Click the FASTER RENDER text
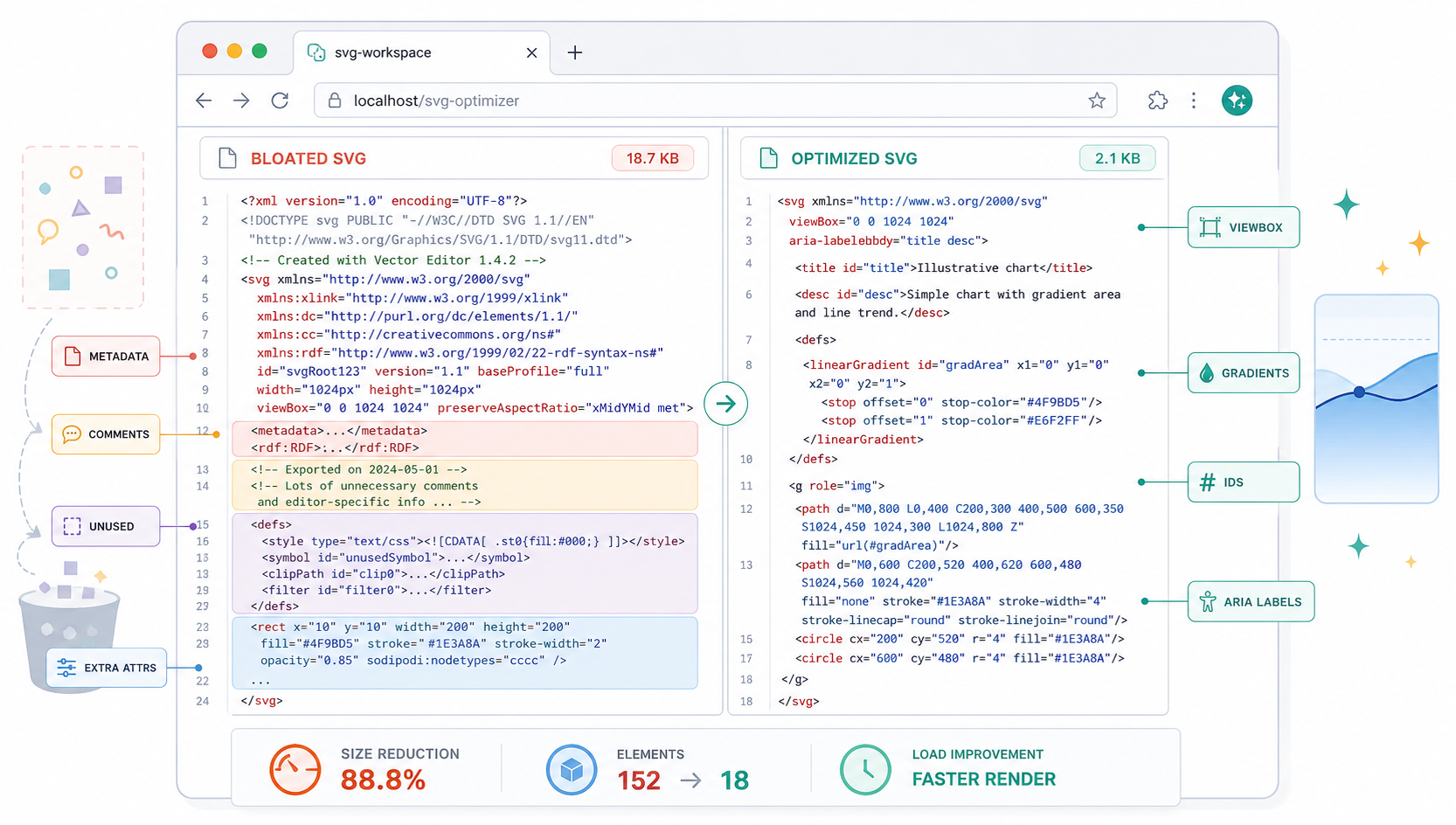The image size is (1456, 825). point(984,780)
